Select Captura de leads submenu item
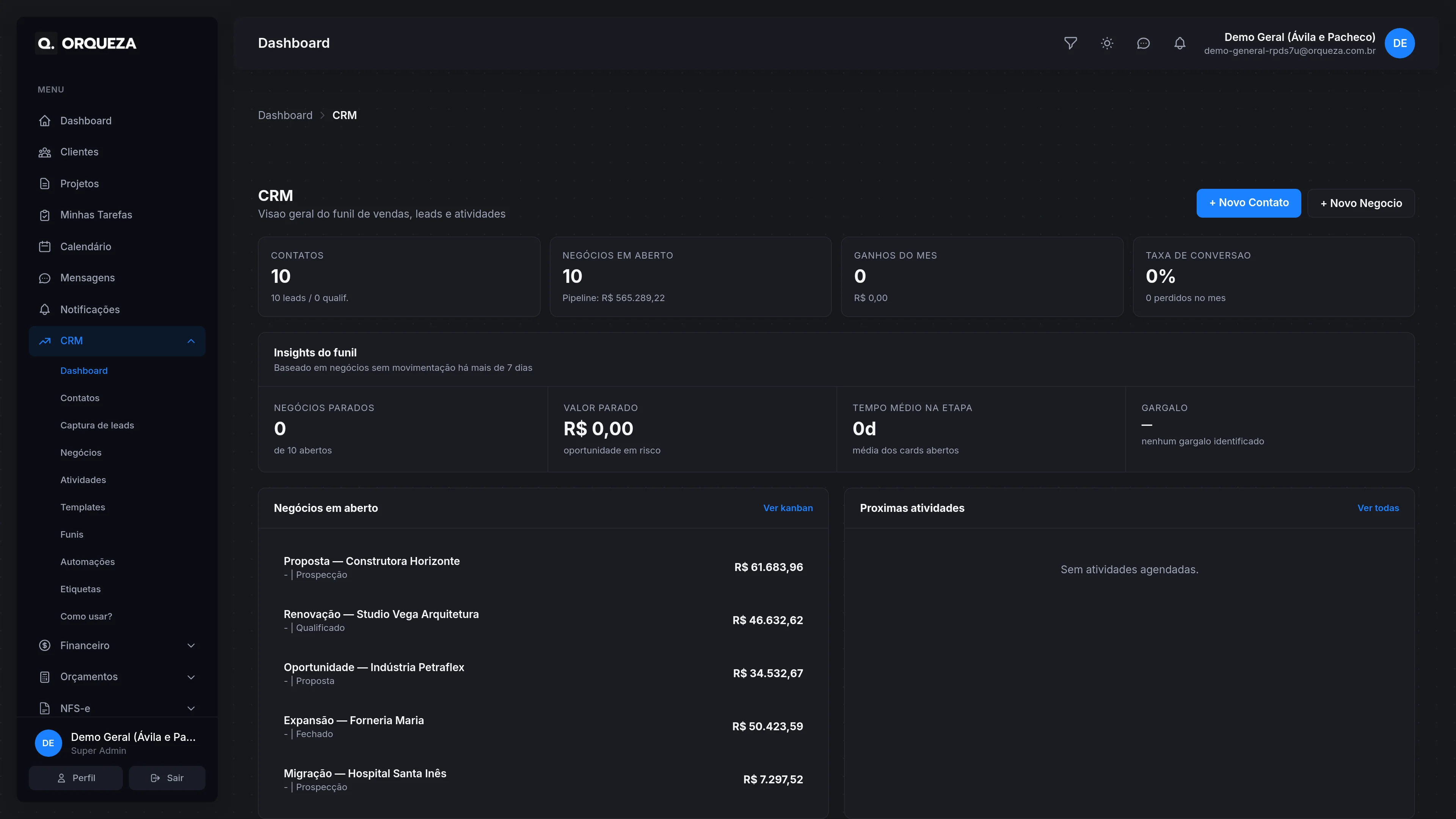Image resolution: width=1456 pixels, height=819 pixels. pyautogui.click(x=97, y=425)
